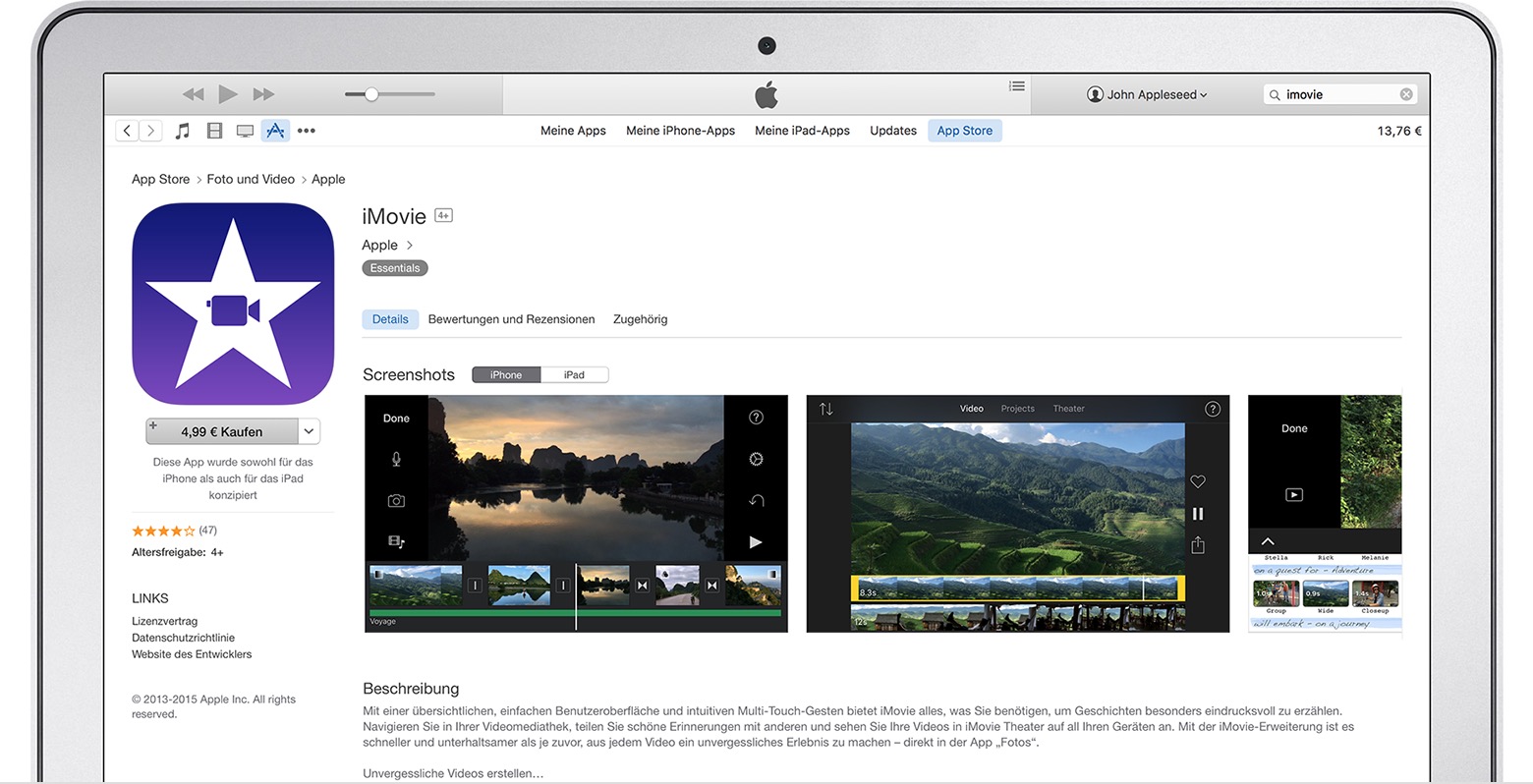This screenshot has height=784, width=1533.
Task: Select the App Store tab
Action: (965, 131)
